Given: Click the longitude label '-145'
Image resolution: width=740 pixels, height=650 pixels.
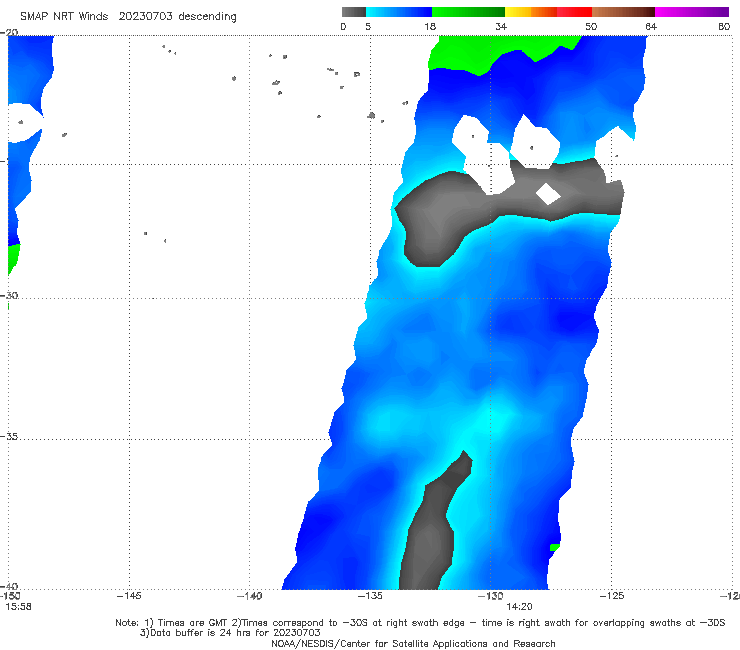Looking at the screenshot, I should tap(129, 596).
